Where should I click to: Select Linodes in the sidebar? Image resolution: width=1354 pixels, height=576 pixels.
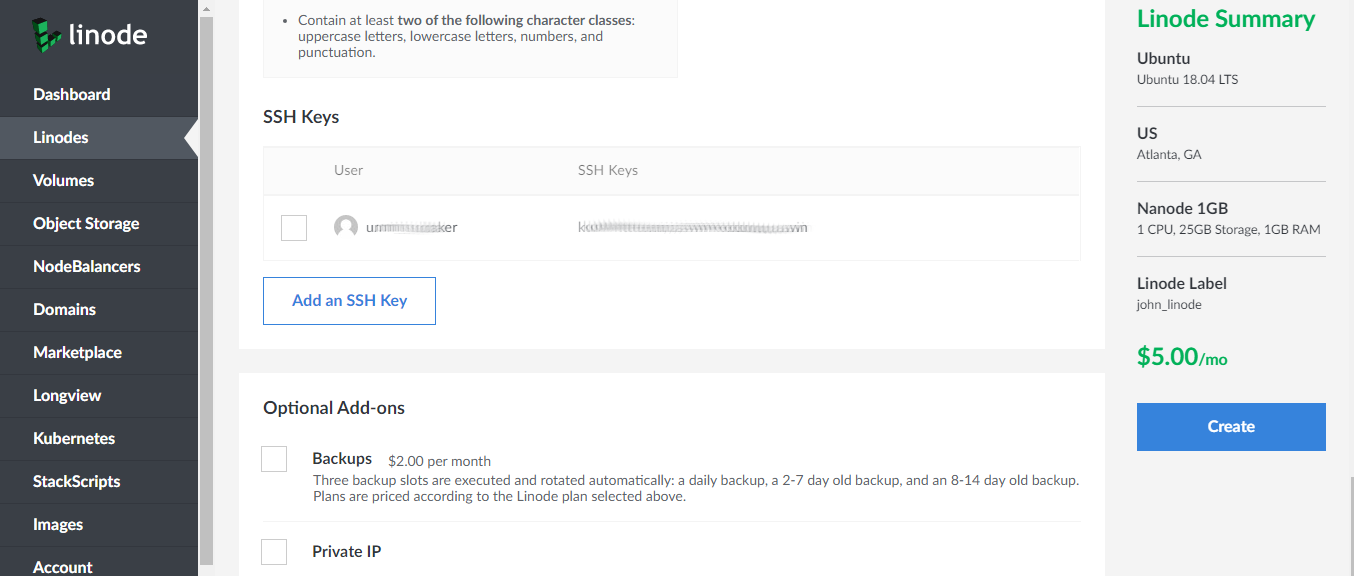tap(61, 138)
